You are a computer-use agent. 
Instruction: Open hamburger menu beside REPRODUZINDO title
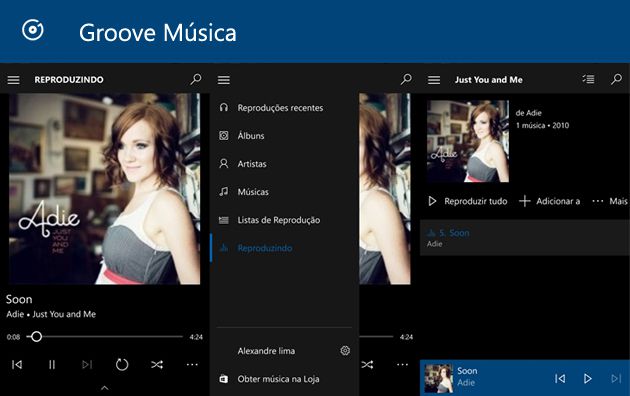click(x=13, y=80)
